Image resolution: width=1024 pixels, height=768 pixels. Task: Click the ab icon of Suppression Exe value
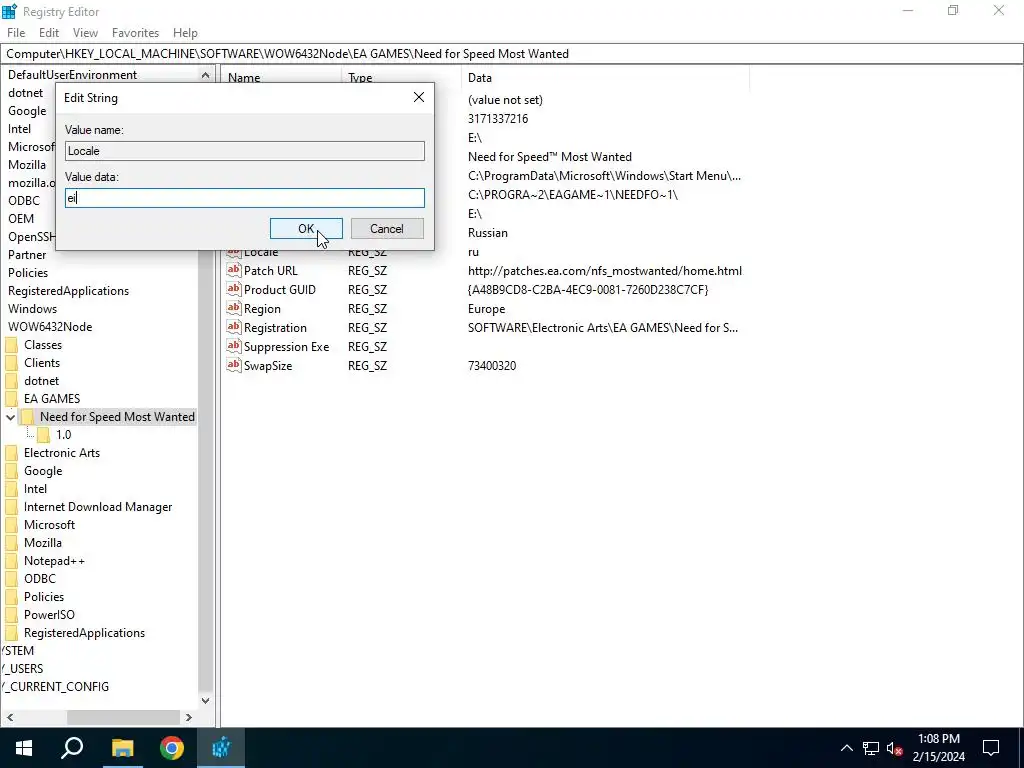tap(234, 345)
